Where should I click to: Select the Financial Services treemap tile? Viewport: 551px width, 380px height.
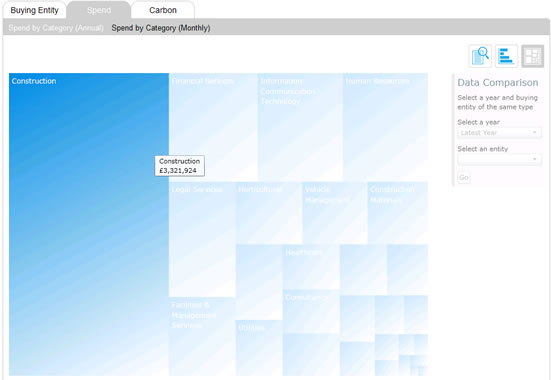pyautogui.click(x=213, y=127)
